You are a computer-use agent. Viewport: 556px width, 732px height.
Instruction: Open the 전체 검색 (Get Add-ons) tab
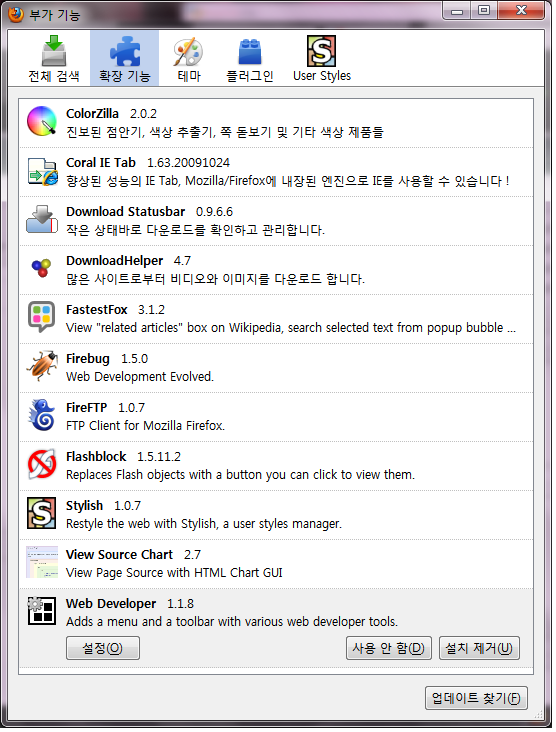pos(54,59)
